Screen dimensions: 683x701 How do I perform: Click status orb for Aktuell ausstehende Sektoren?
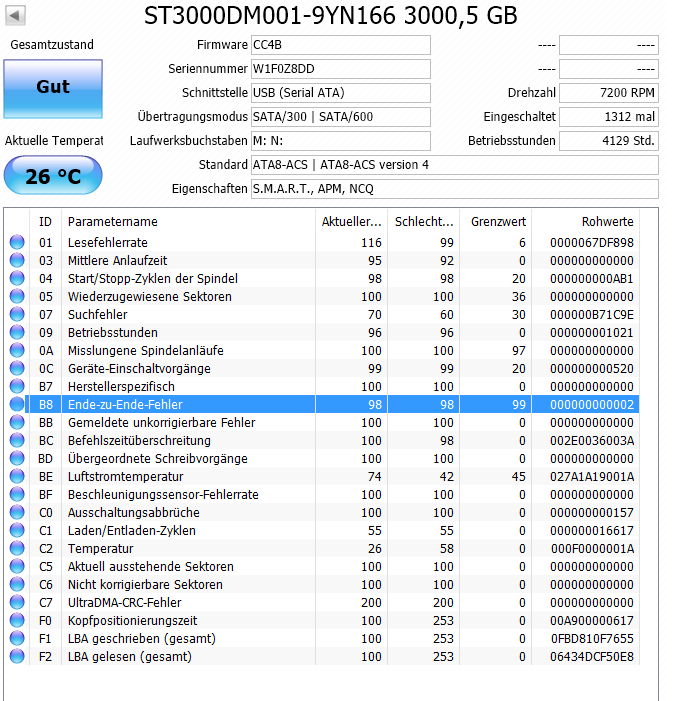(17, 566)
